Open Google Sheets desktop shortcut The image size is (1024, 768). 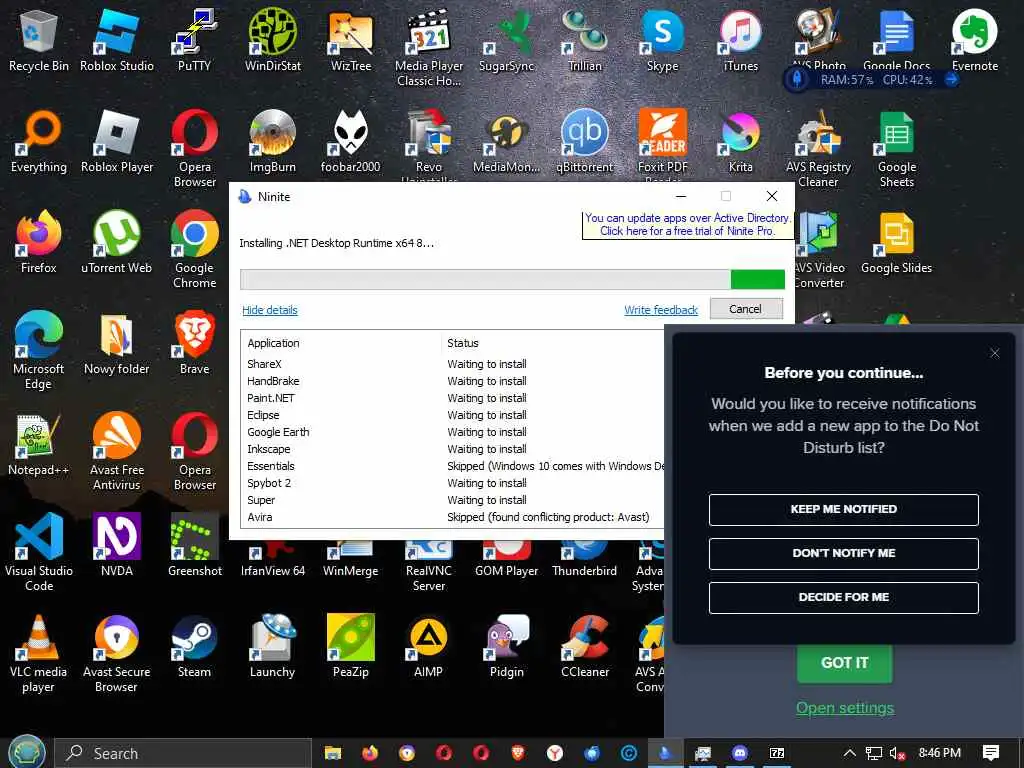(897, 149)
